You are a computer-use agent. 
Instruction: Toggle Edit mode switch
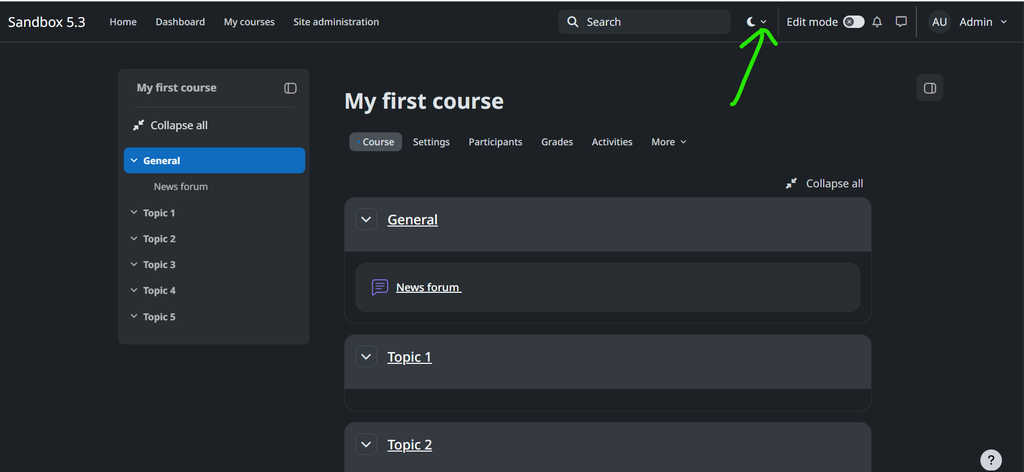click(x=854, y=22)
